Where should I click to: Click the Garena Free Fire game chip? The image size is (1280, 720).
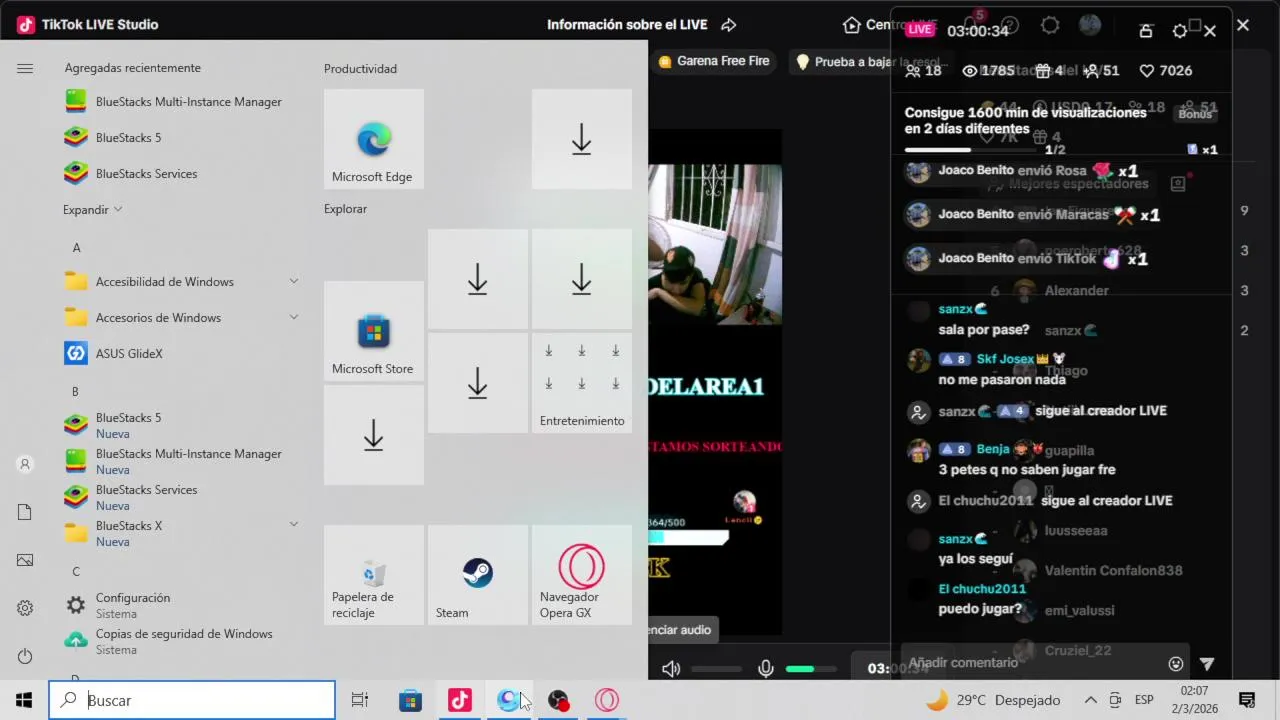(714, 61)
